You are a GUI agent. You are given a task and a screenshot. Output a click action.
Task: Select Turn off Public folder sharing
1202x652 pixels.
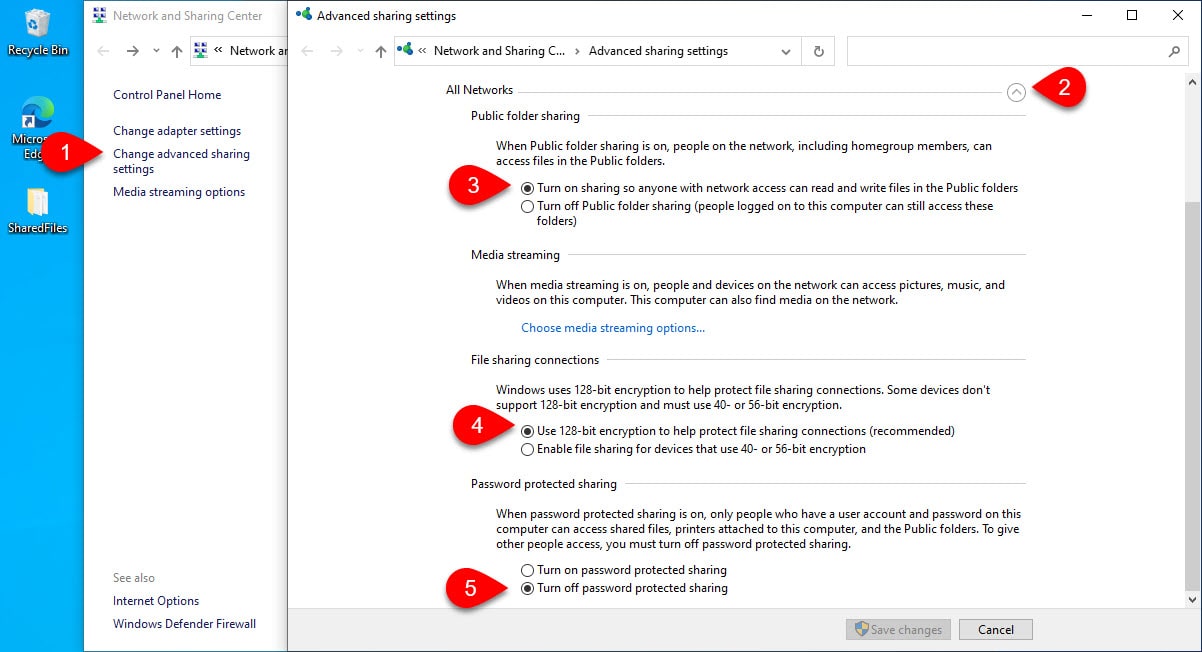click(527, 206)
